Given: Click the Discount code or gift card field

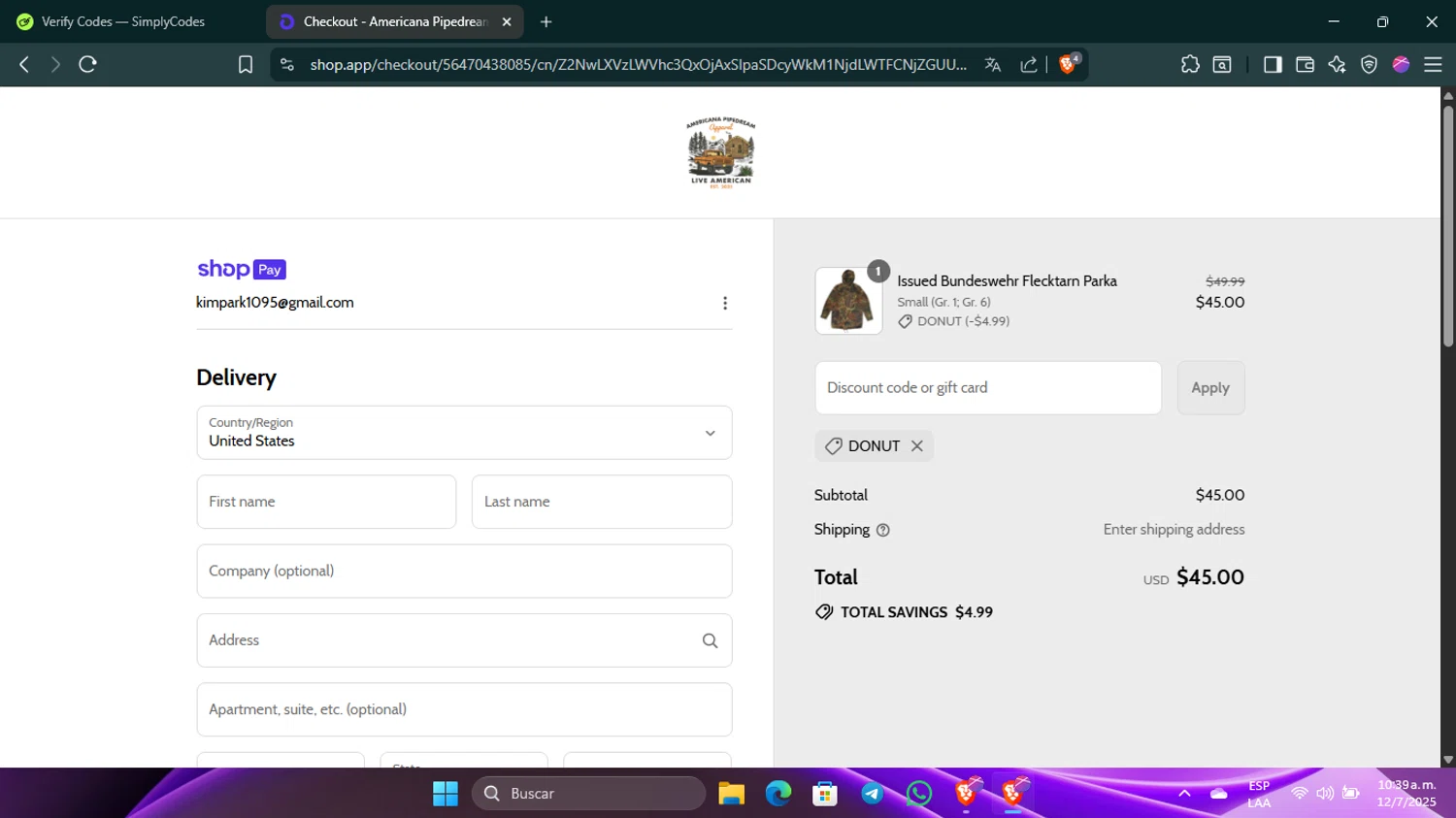Looking at the screenshot, I should (x=988, y=388).
